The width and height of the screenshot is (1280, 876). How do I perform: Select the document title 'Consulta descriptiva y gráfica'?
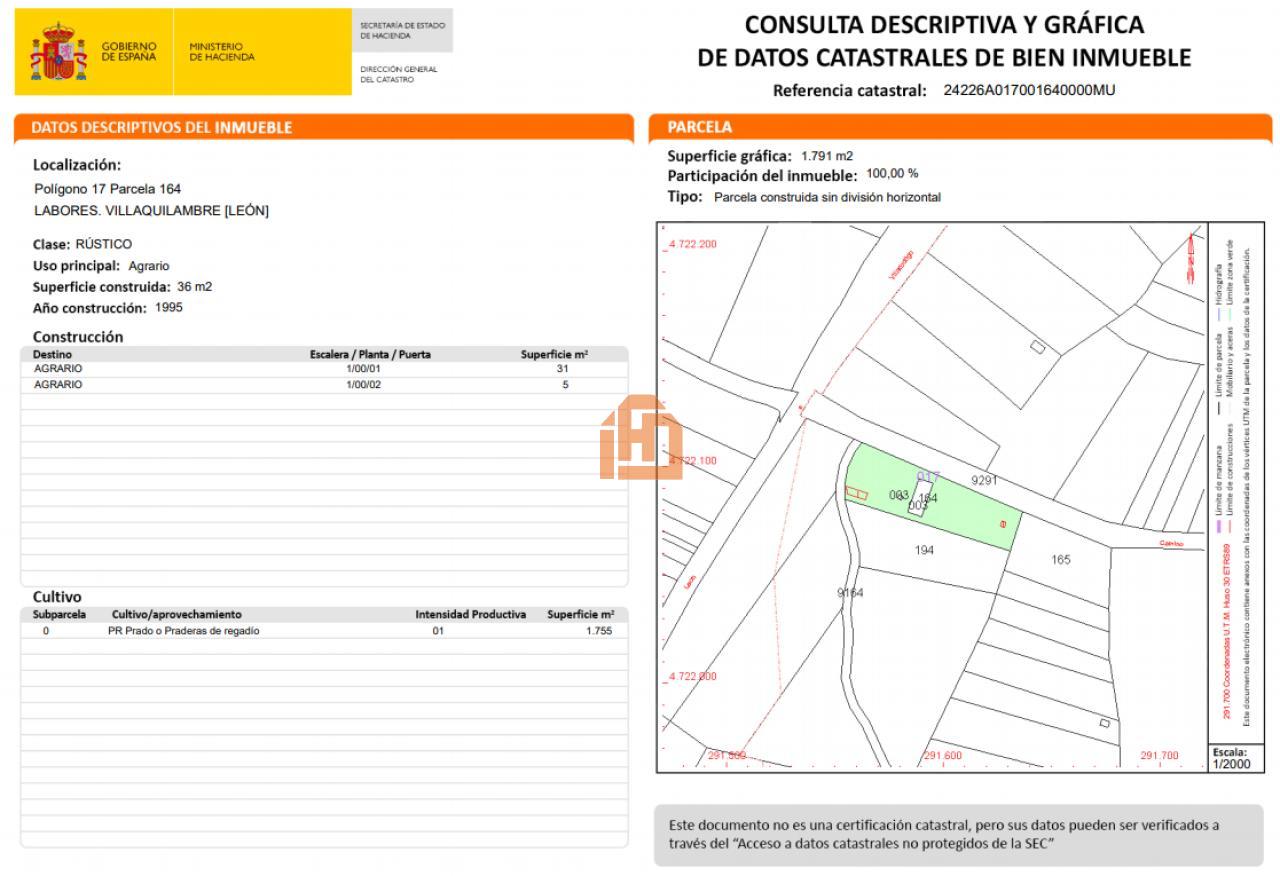944,24
